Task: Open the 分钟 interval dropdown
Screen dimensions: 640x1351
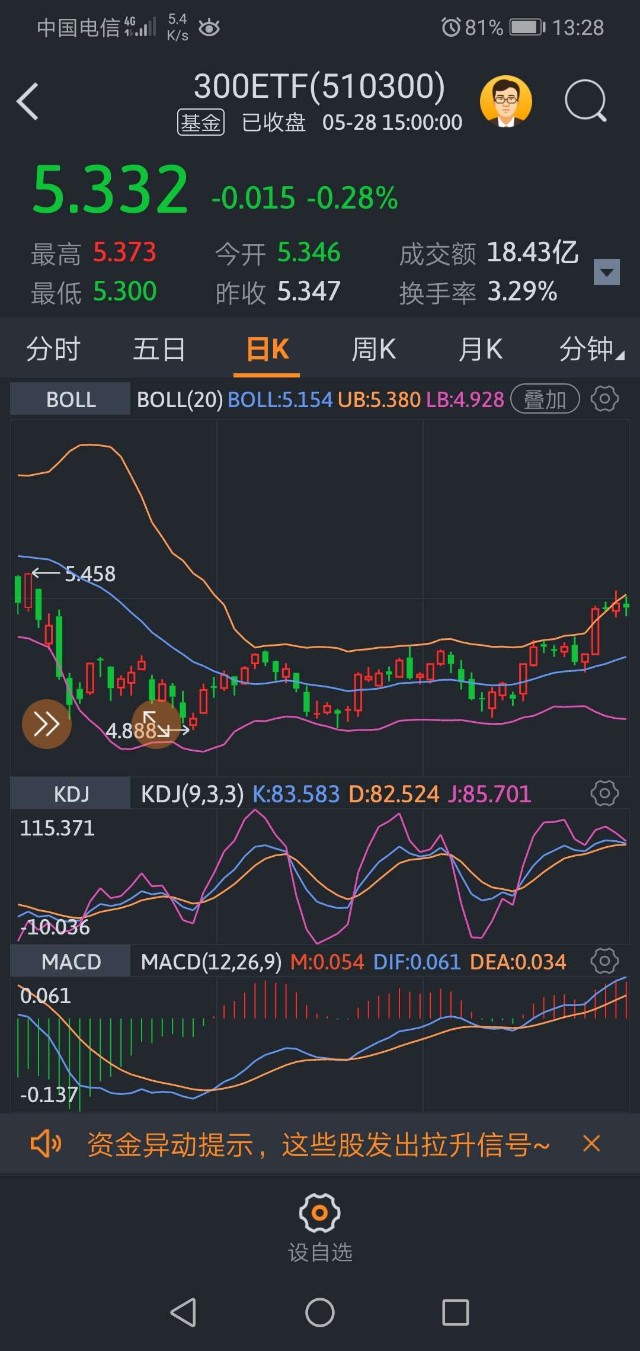Action: click(591, 349)
